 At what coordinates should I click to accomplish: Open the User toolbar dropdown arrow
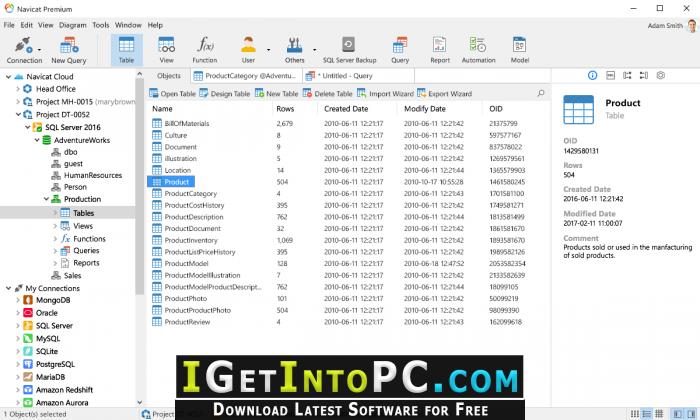[x=269, y=46]
